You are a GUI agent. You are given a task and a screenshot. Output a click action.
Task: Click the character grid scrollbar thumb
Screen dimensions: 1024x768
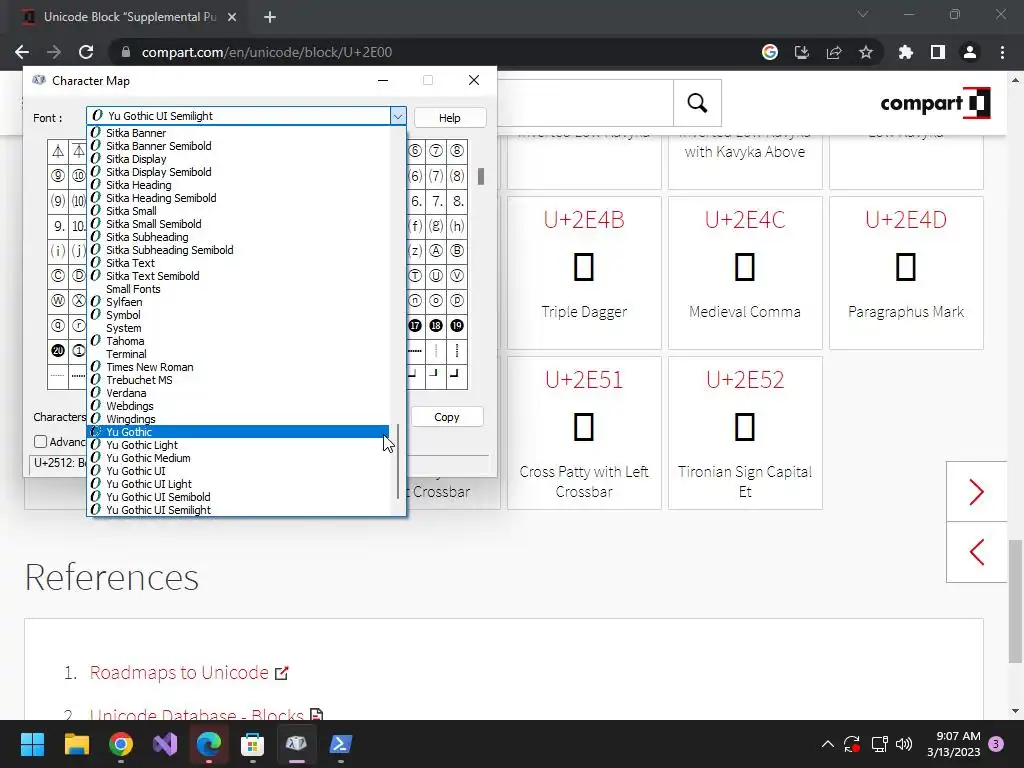[x=481, y=176]
